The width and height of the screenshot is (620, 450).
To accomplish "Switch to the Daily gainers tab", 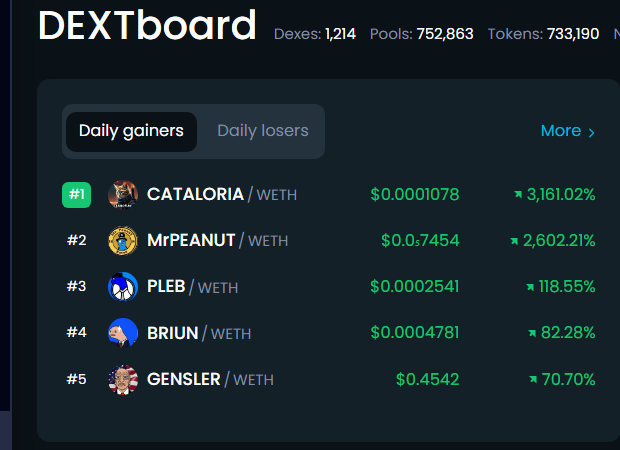I will pos(131,132).
